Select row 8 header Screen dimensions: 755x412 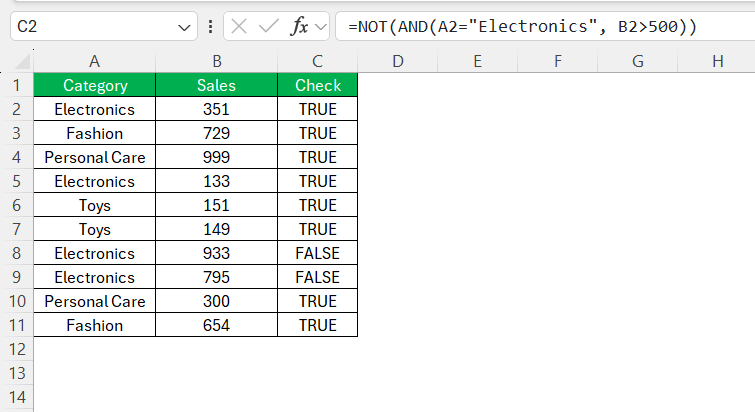17,253
